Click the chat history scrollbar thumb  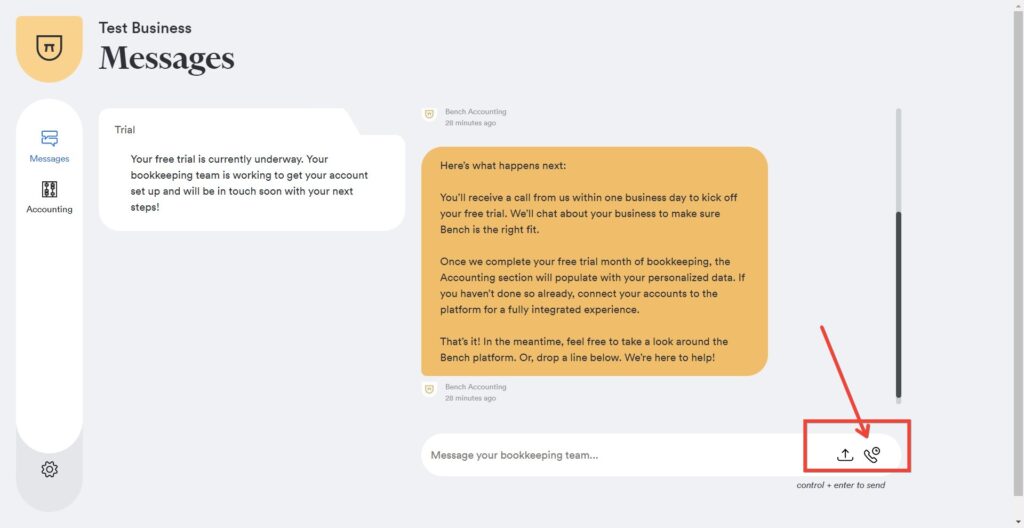[899, 304]
